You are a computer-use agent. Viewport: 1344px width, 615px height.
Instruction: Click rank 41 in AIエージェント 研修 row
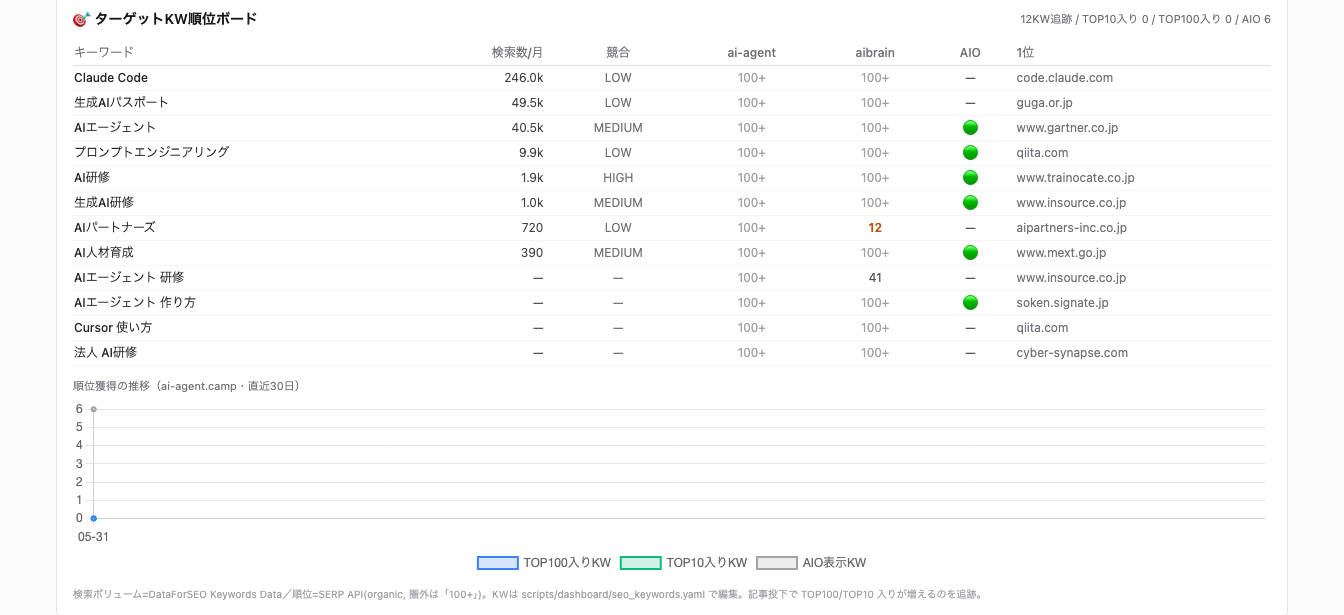point(875,278)
